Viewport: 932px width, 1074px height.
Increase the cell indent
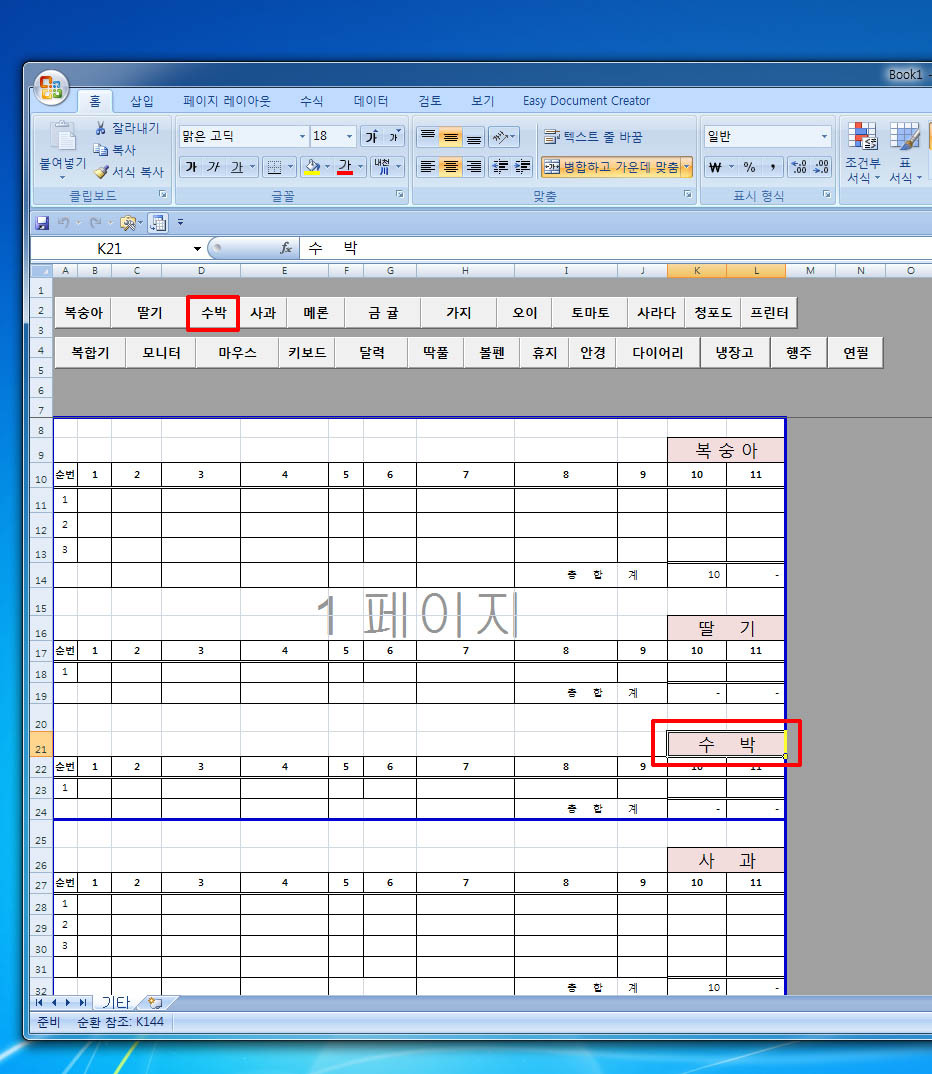pyautogui.click(x=522, y=166)
